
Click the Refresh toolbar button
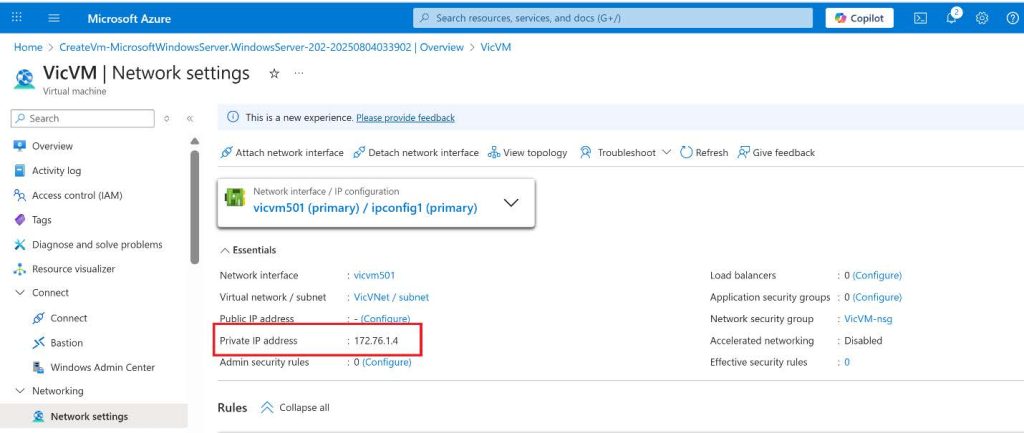click(704, 153)
